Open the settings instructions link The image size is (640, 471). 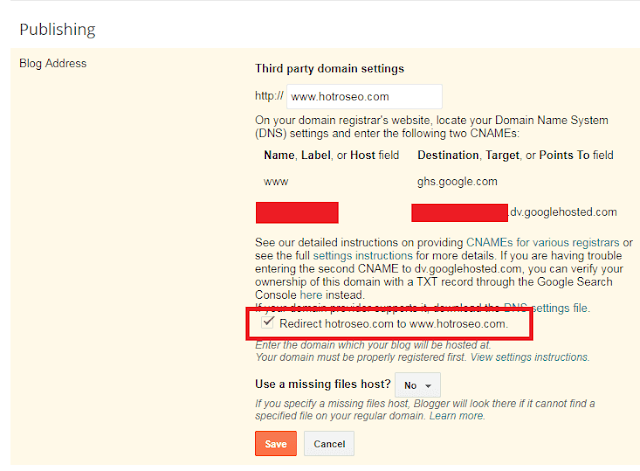point(363,256)
